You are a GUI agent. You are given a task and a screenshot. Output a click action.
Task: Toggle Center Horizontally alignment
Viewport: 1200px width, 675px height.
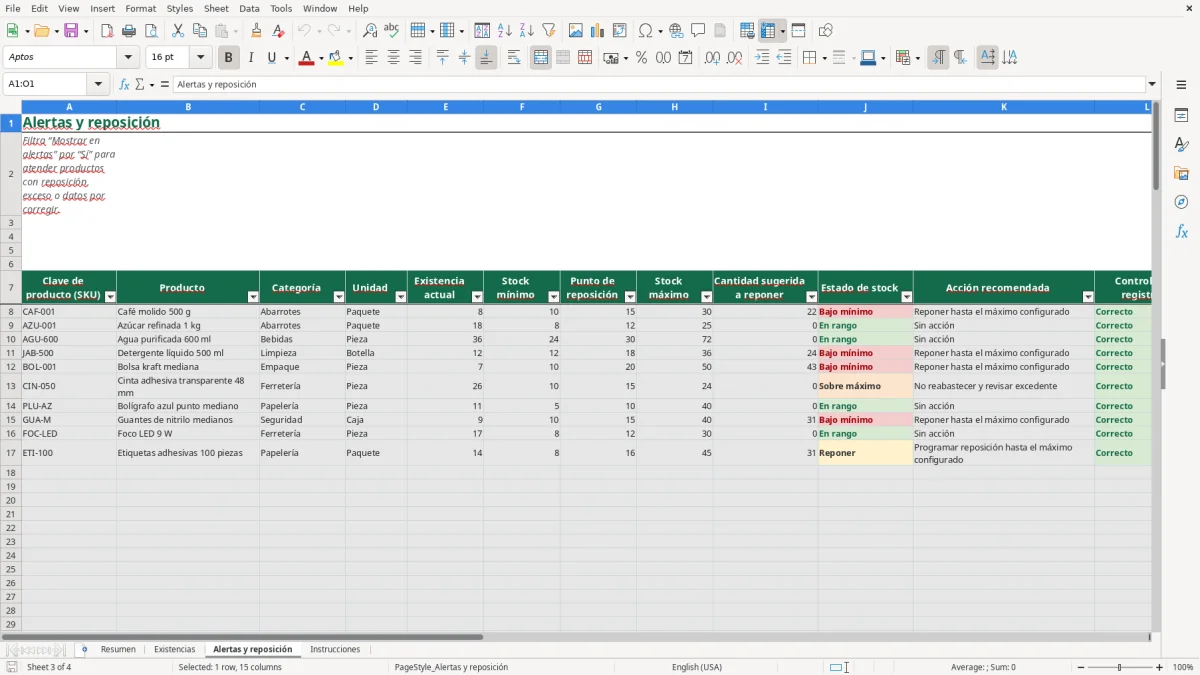tap(393, 58)
